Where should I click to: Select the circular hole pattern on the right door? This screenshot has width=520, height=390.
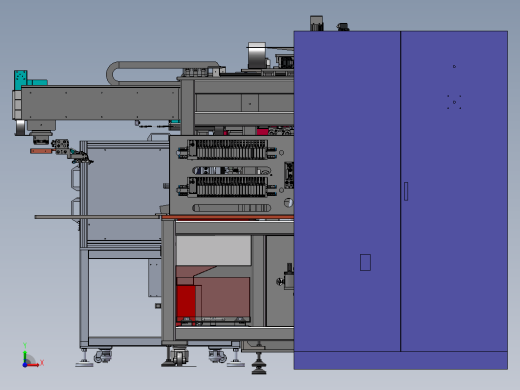point(454,102)
